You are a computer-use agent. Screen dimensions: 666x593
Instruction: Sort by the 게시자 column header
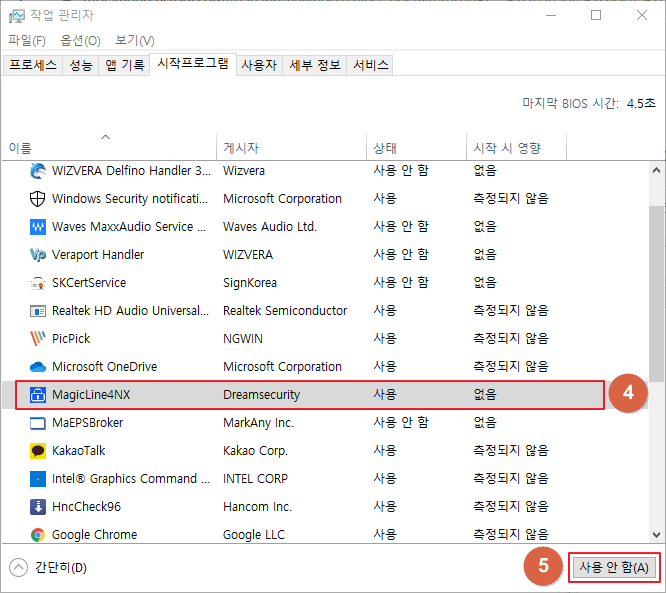coord(291,147)
